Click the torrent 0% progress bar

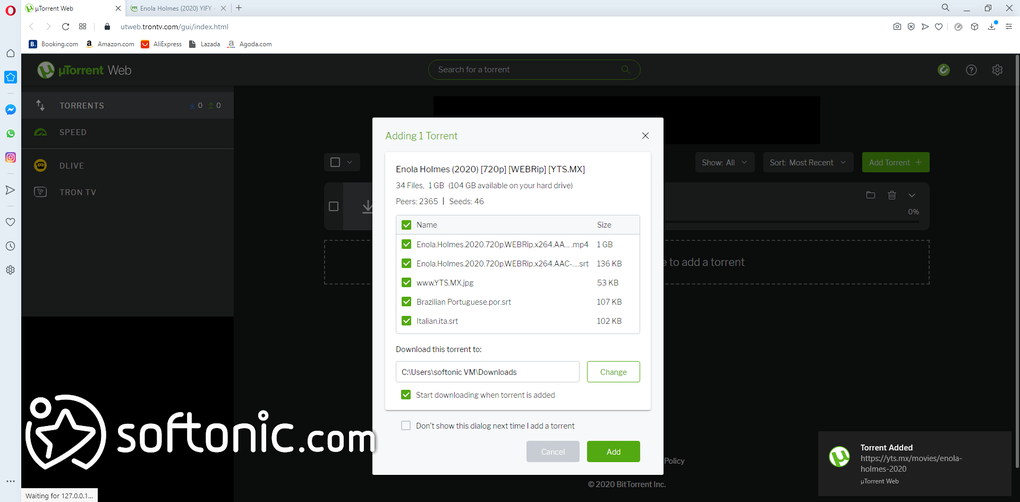coord(790,222)
